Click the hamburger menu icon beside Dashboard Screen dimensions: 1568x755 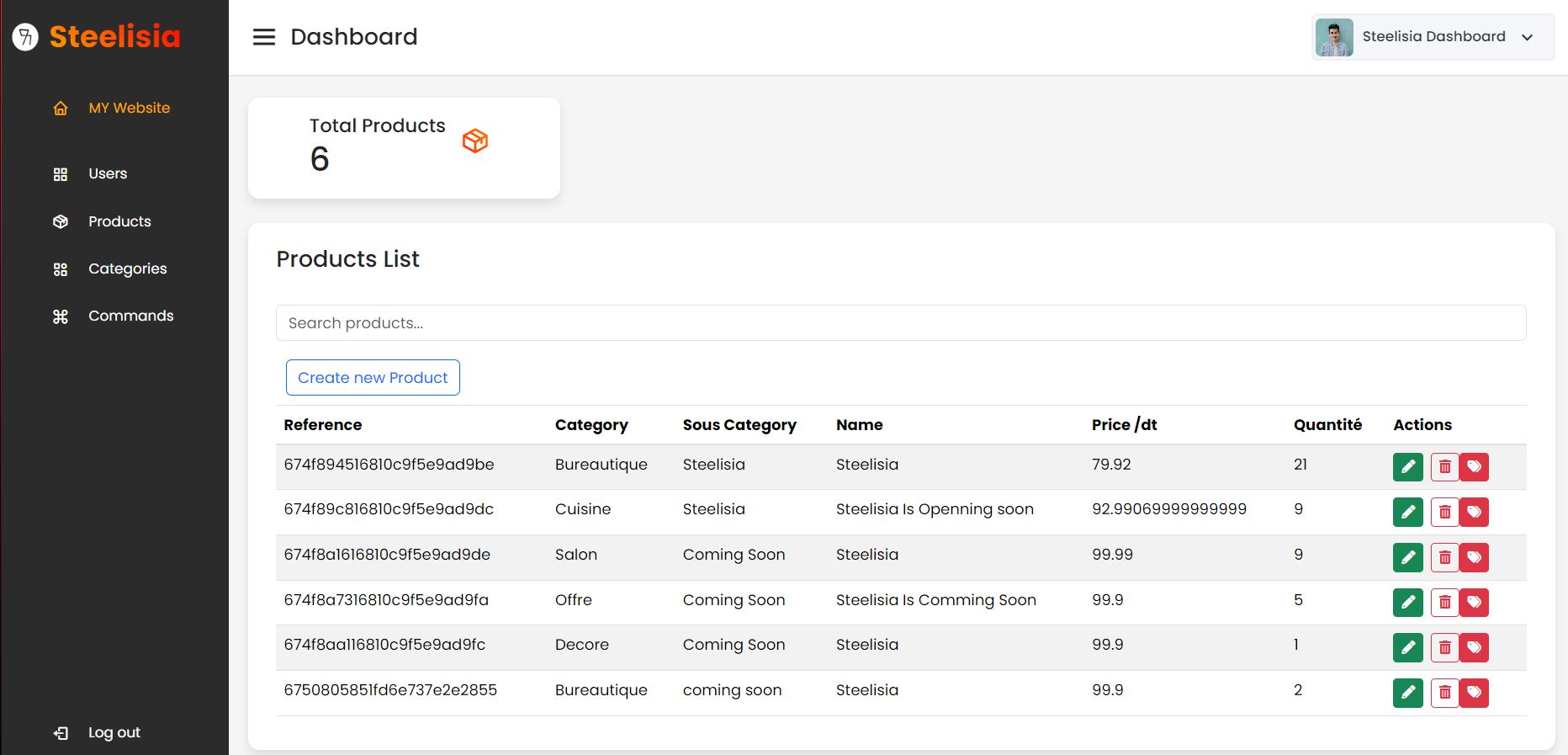264,37
